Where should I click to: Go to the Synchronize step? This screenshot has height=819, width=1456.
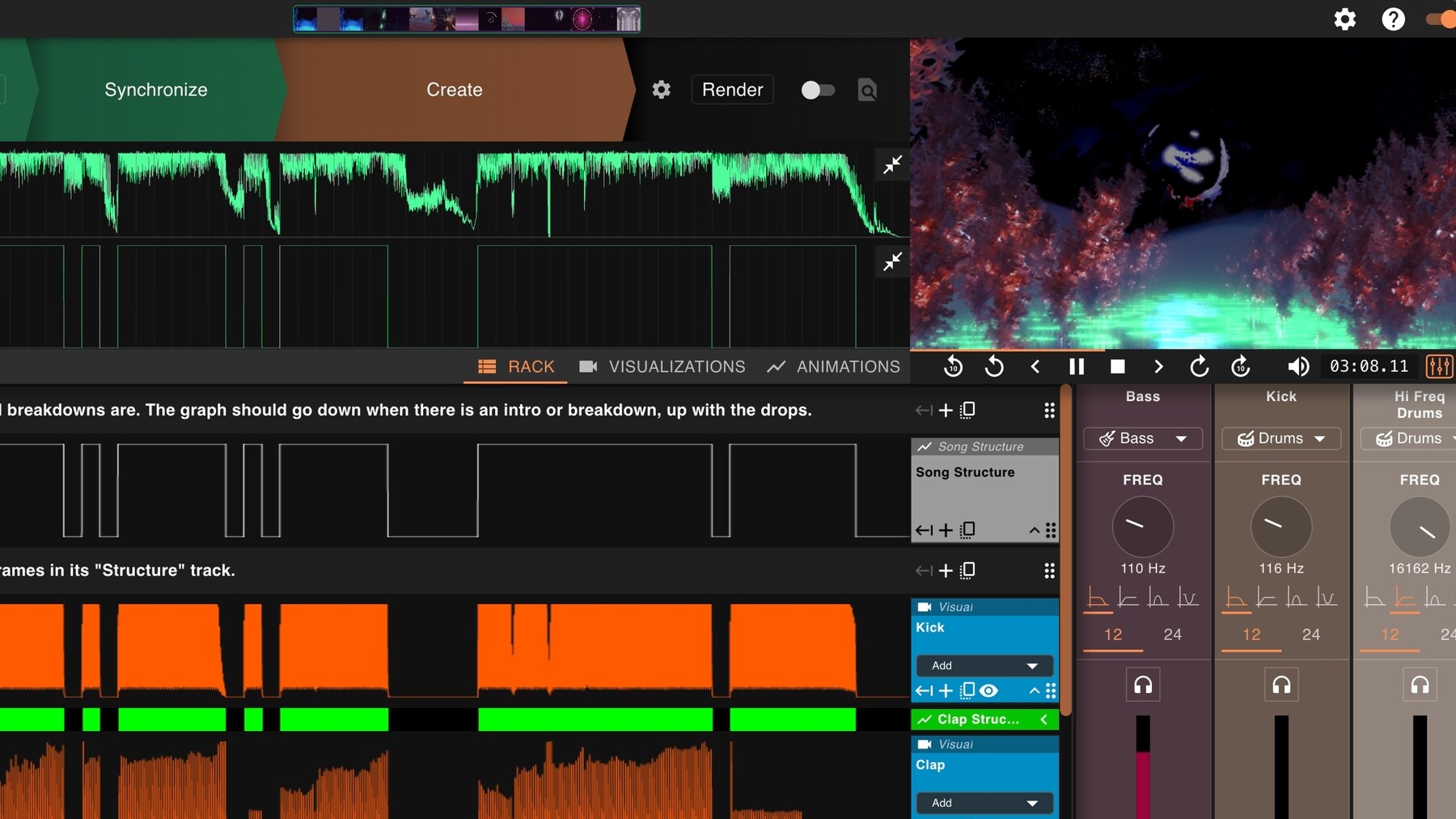point(156,90)
